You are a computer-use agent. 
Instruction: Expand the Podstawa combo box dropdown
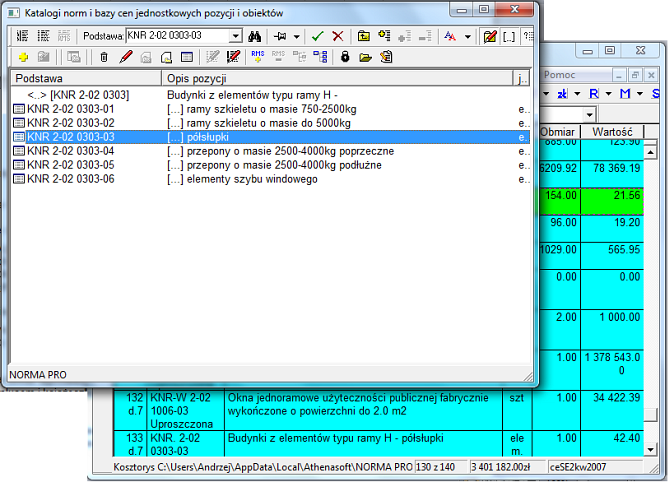click(236, 36)
